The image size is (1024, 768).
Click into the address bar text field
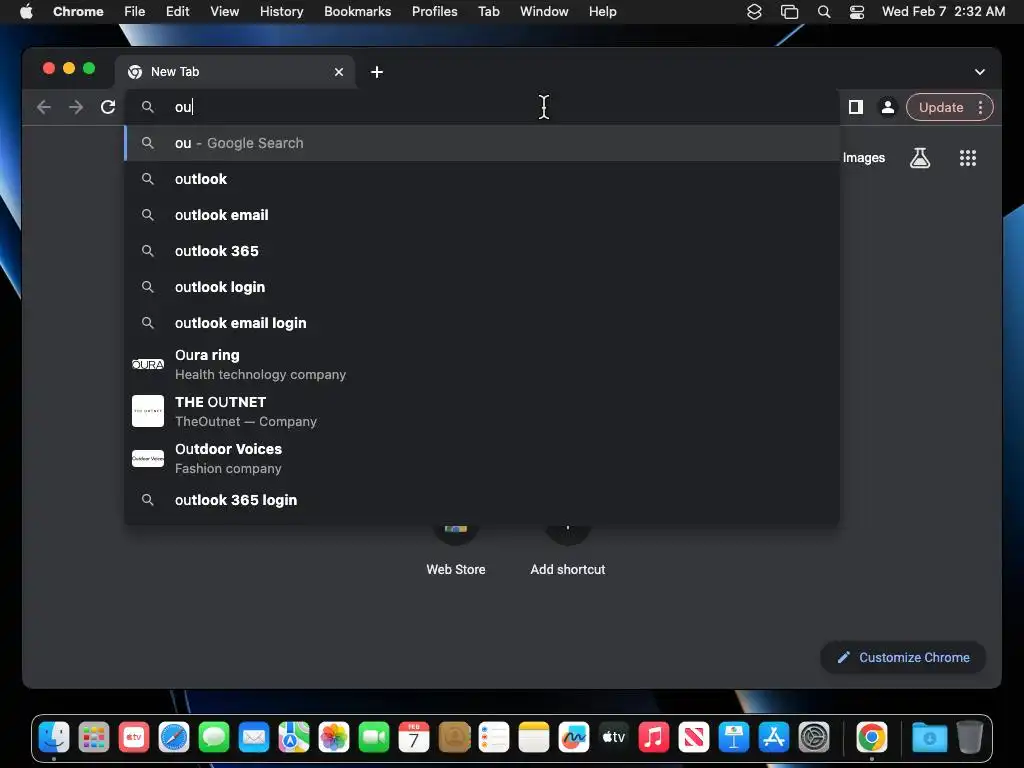[482, 107]
